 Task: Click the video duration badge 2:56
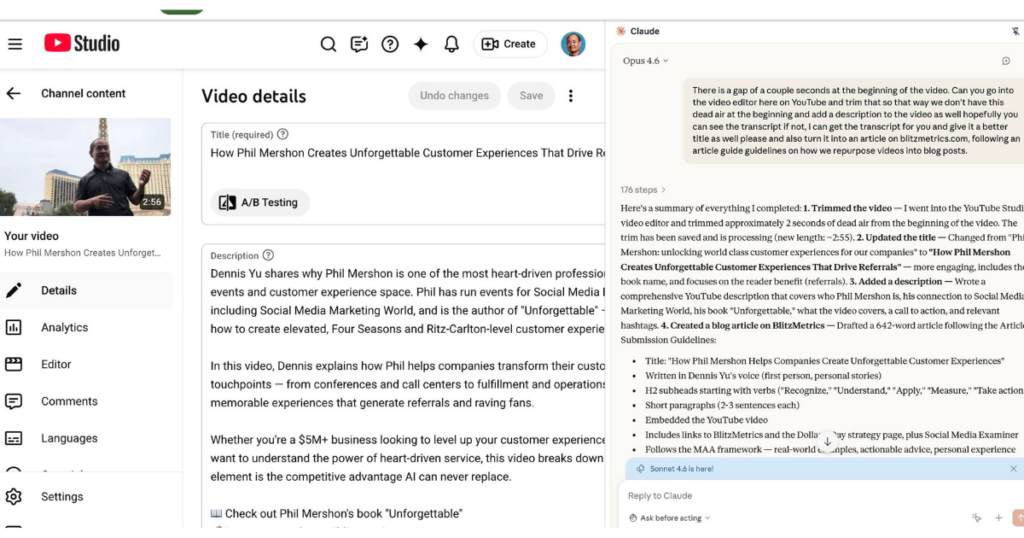coord(152,202)
